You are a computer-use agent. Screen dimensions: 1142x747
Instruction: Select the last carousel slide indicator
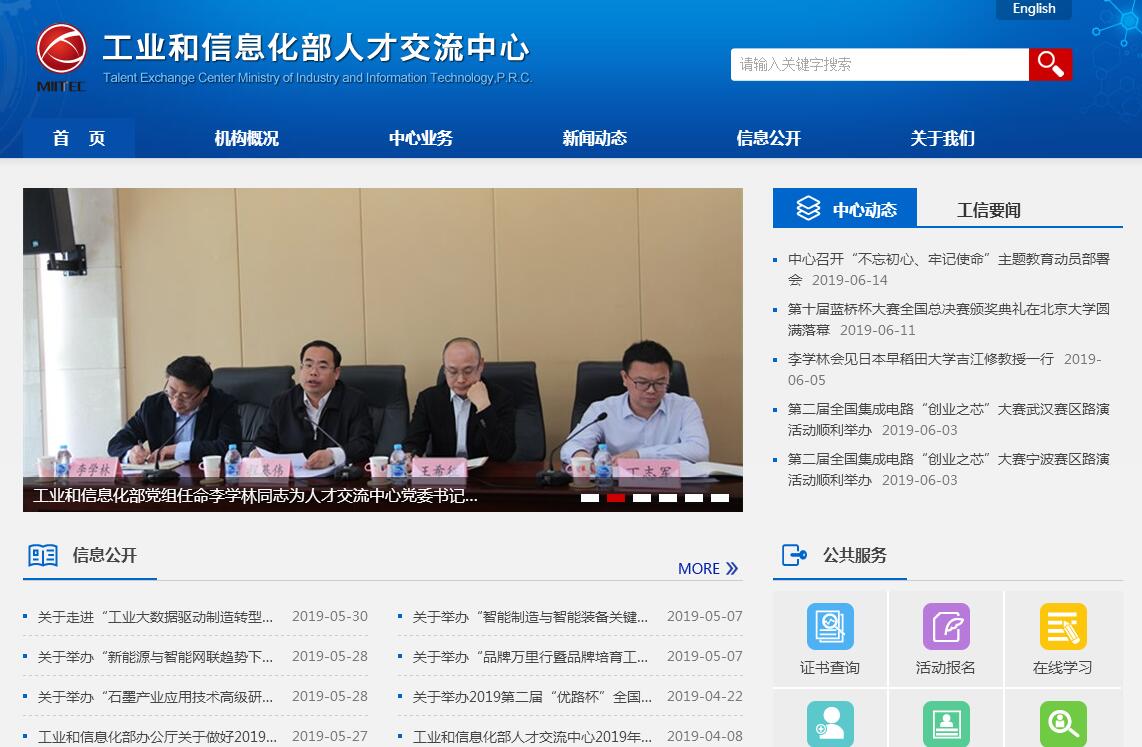pyautogui.click(x=720, y=498)
